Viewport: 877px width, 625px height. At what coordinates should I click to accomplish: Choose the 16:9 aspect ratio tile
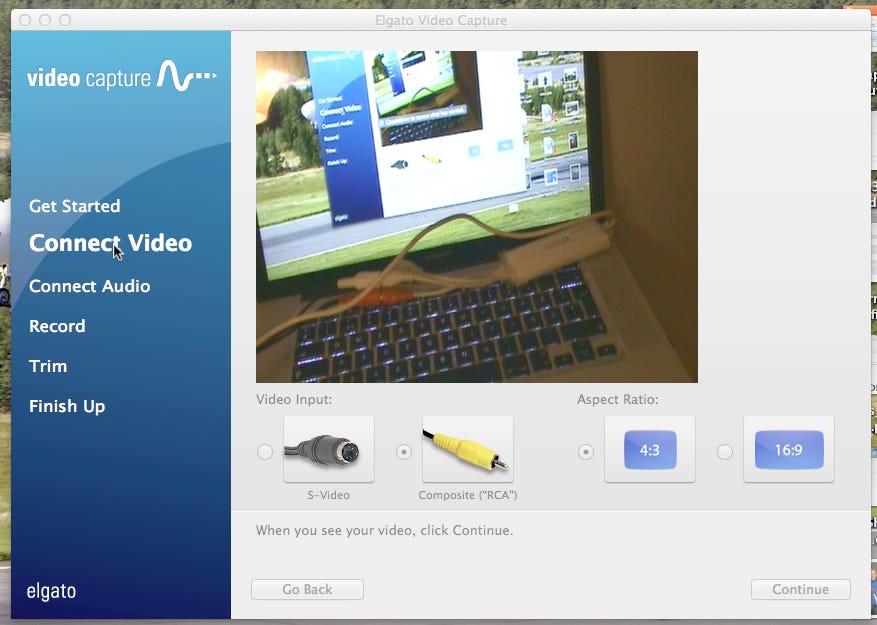[x=789, y=449]
